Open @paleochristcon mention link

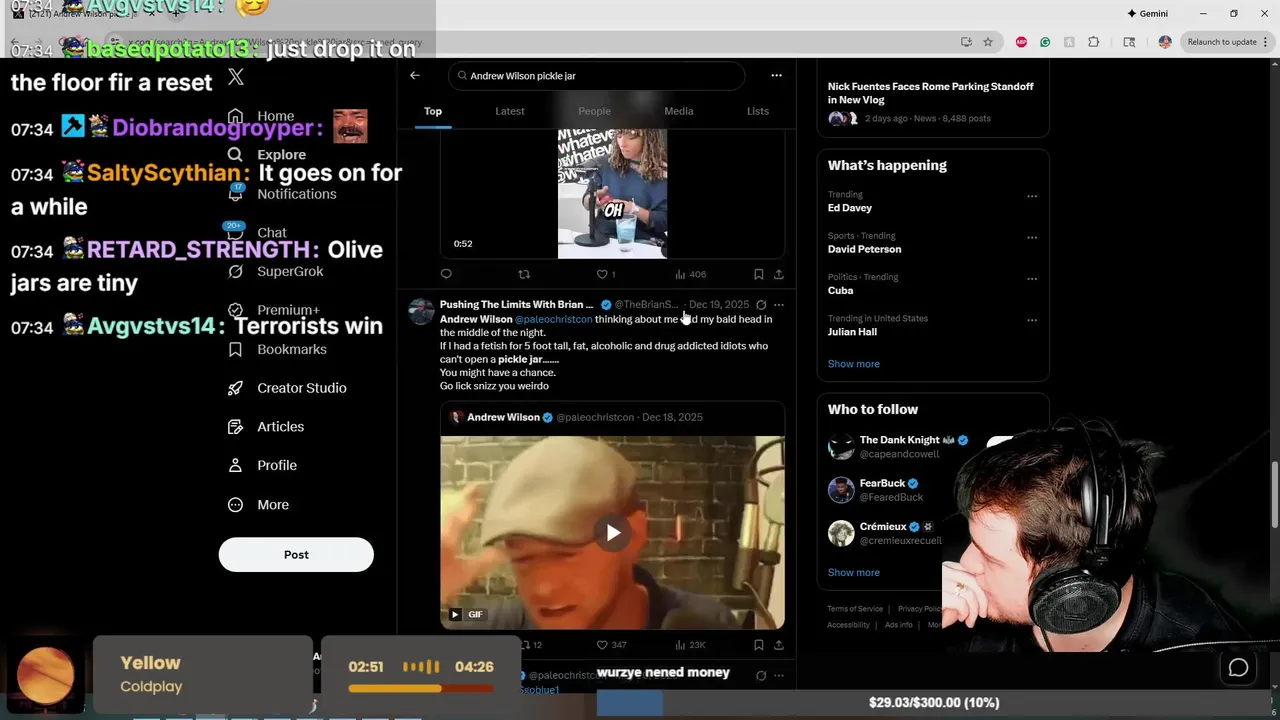[x=554, y=319]
